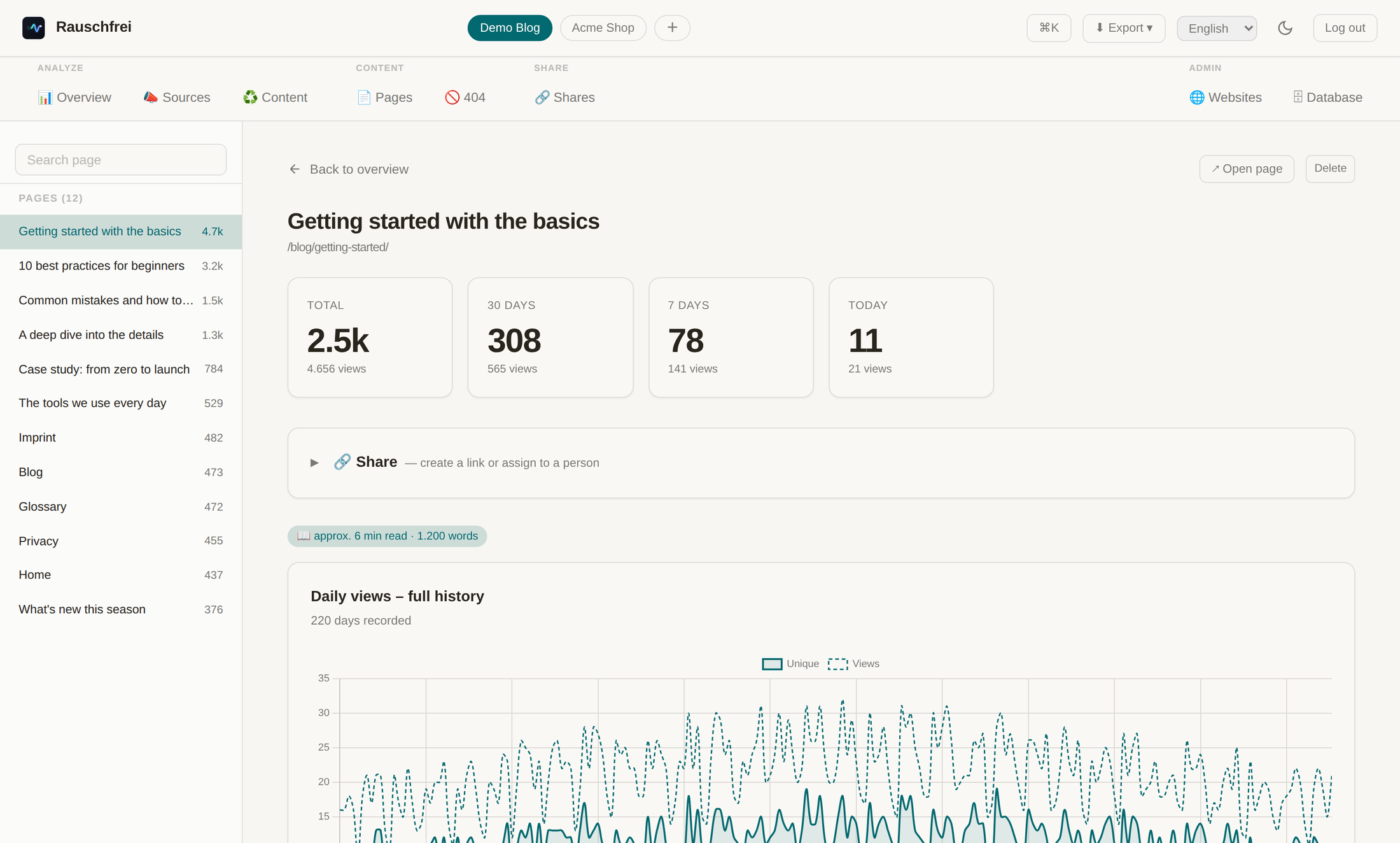This screenshot has height=843, width=1400.
Task: Open The tools we use every day
Action: click(x=121, y=404)
